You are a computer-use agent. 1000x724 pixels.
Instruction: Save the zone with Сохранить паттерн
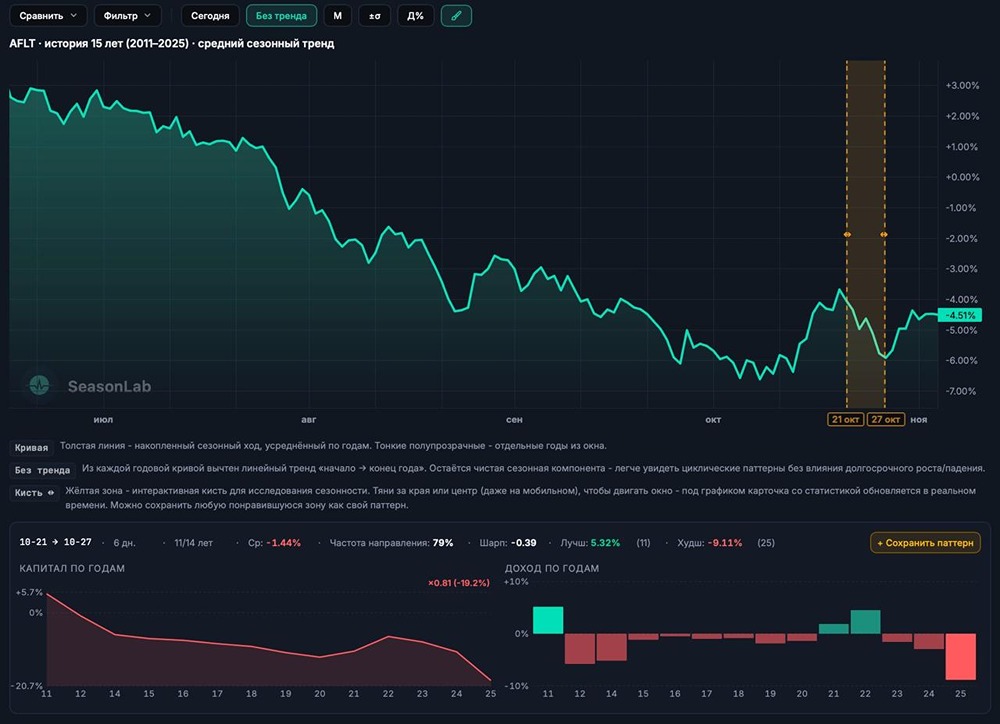click(x=925, y=543)
